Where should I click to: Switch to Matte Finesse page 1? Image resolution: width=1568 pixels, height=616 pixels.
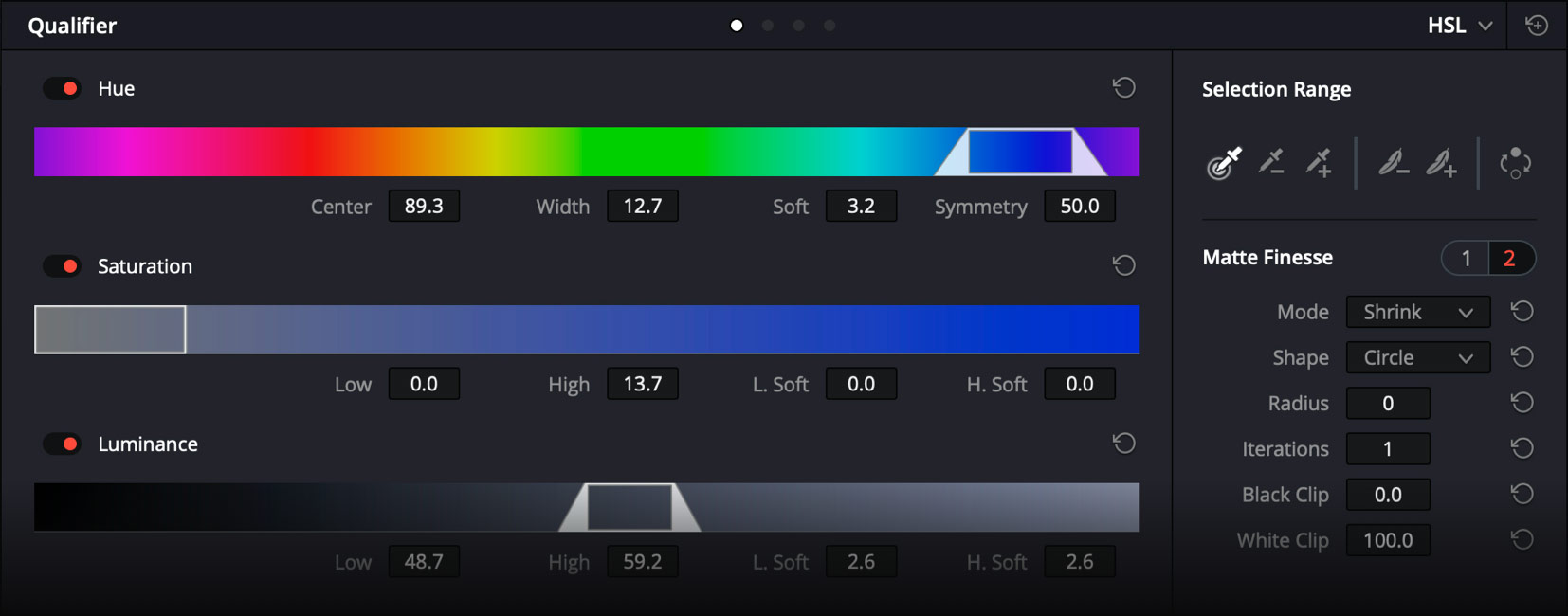click(1466, 258)
